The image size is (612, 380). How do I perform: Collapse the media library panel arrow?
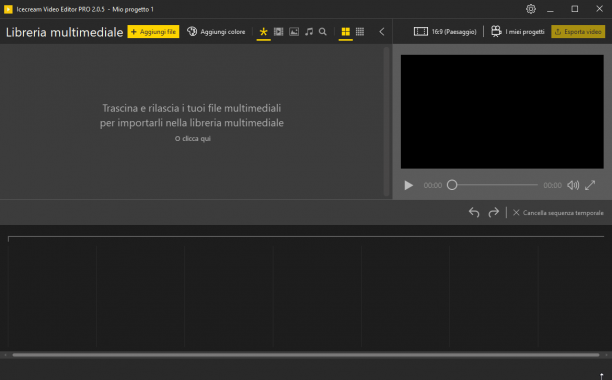(x=382, y=32)
